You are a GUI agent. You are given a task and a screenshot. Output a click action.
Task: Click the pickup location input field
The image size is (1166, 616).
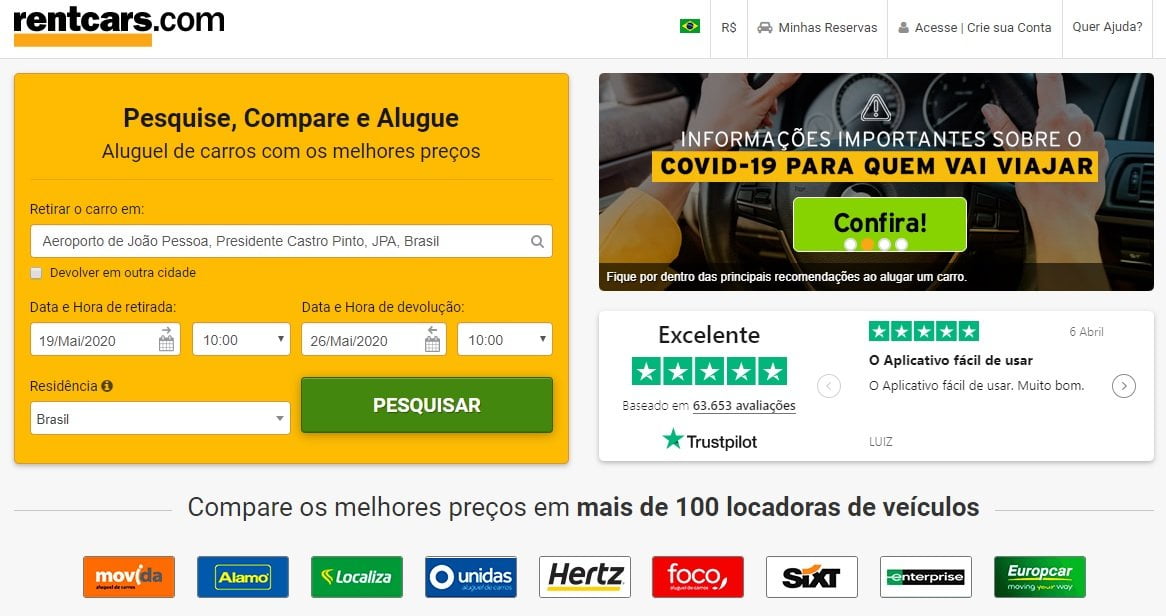[x=292, y=241]
